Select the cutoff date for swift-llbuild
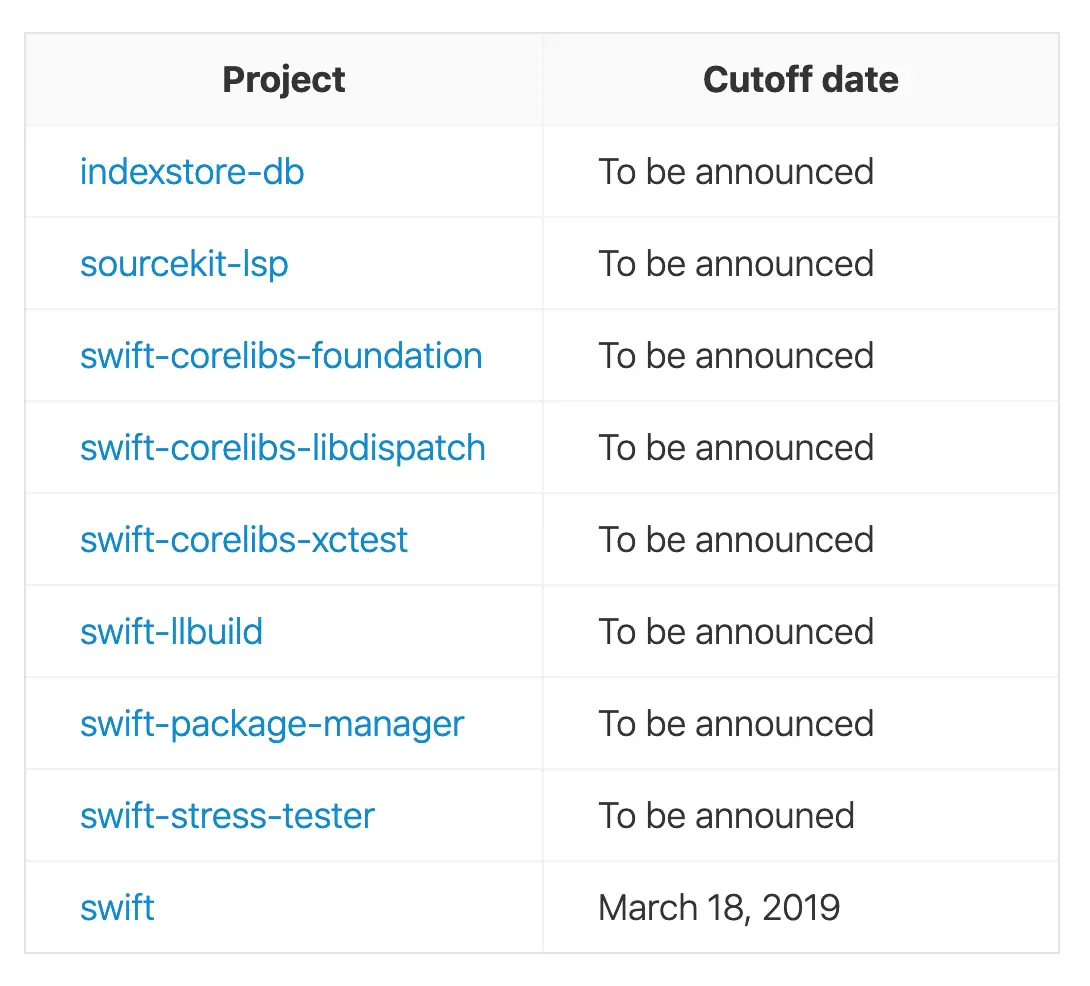Image resolution: width=1090 pixels, height=986 pixels. tap(736, 632)
